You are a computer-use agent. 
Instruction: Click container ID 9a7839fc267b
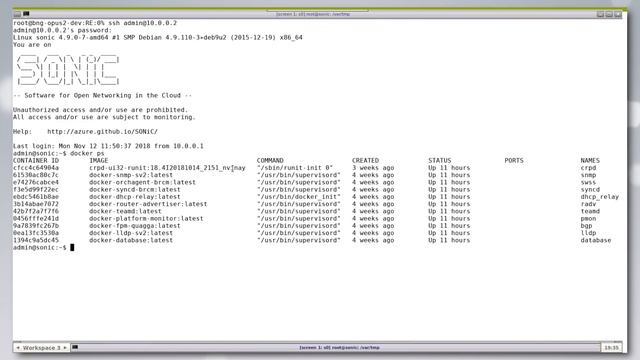36,226
